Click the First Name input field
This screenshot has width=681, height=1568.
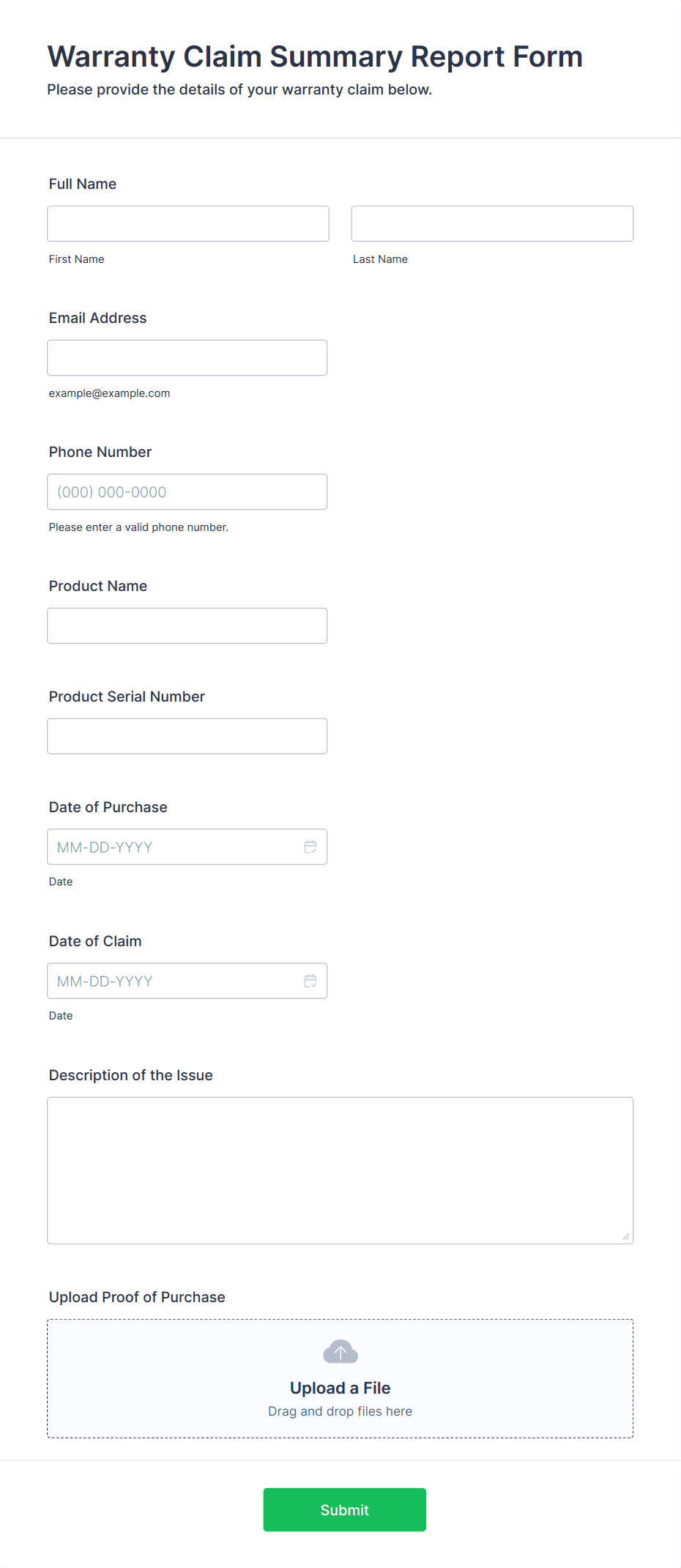pos(188,223)
